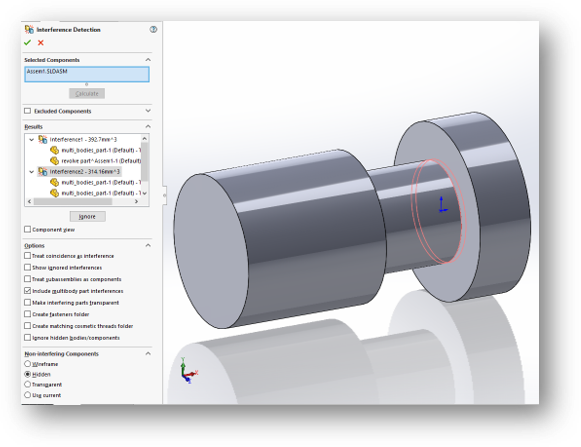Enable Treat subassemblies as components

point(27,279)
